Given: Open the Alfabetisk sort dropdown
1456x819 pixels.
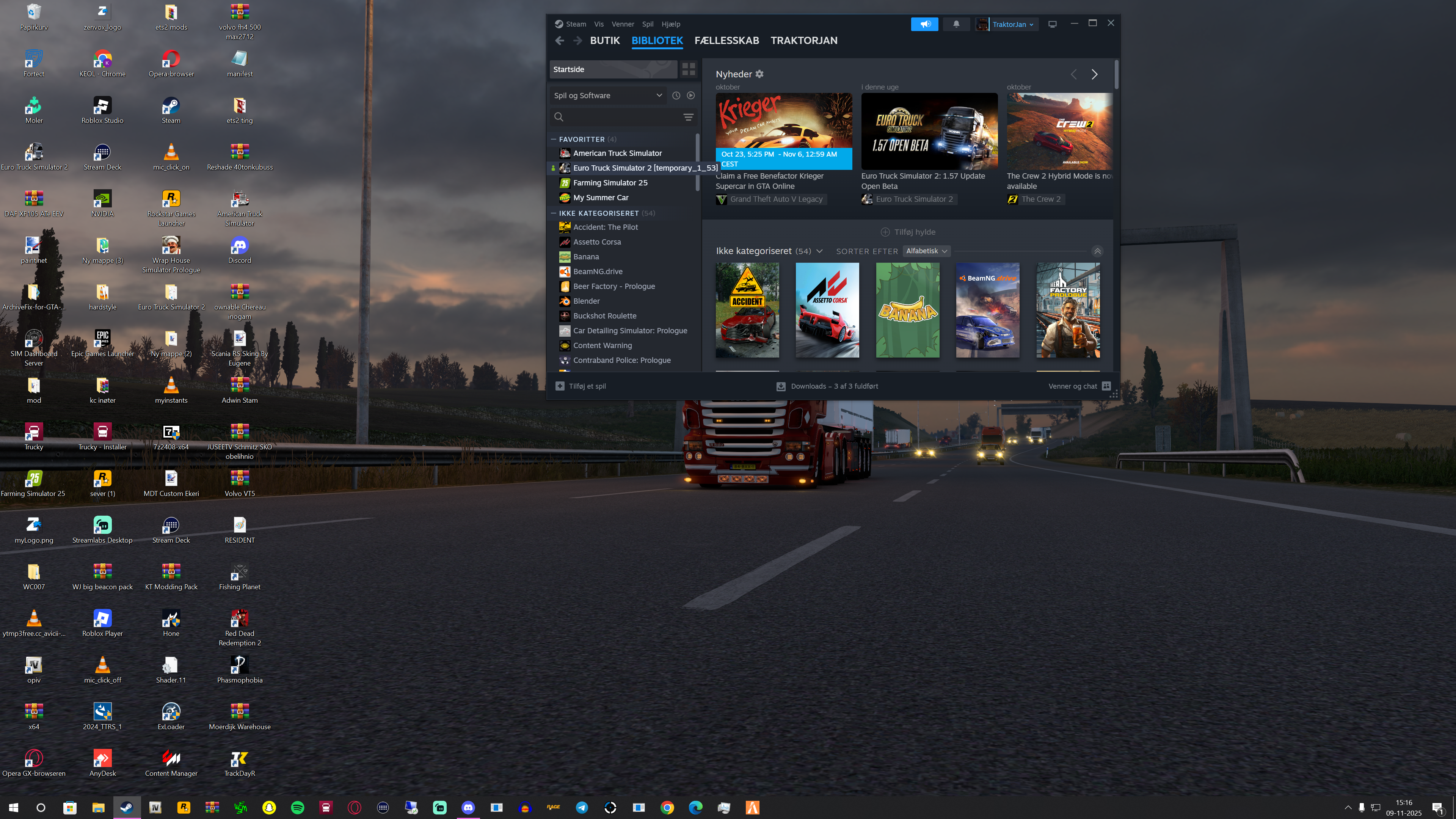Looking at the screenshot, I should (x=926, y=251).
